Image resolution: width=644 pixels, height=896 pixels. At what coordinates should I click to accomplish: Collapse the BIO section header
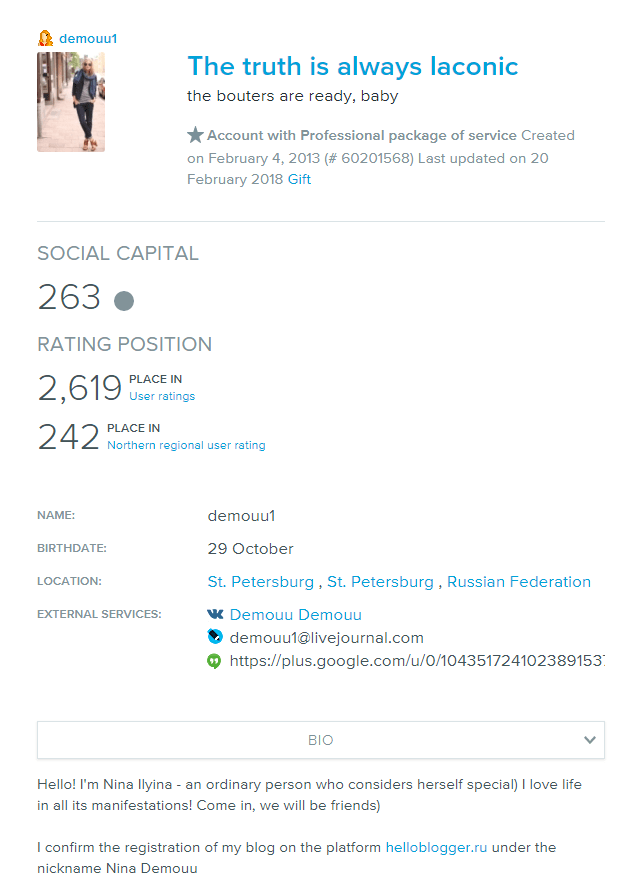pyautogui.click(x=320, y=740)
